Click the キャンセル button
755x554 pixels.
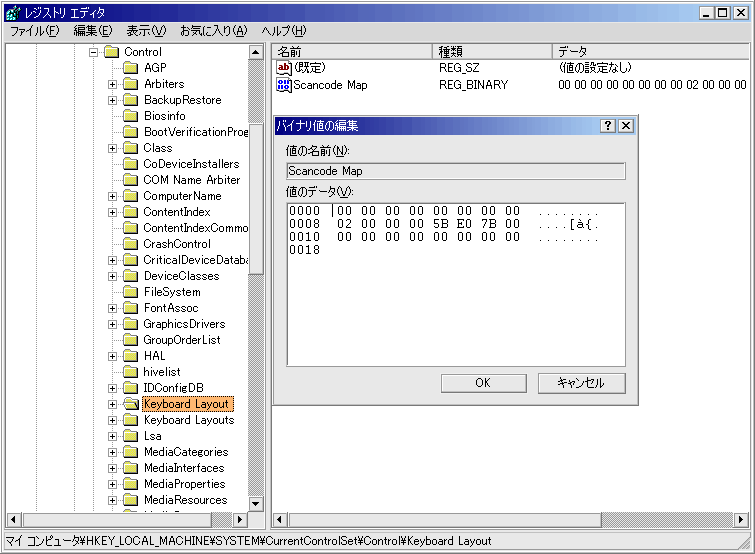582,383
